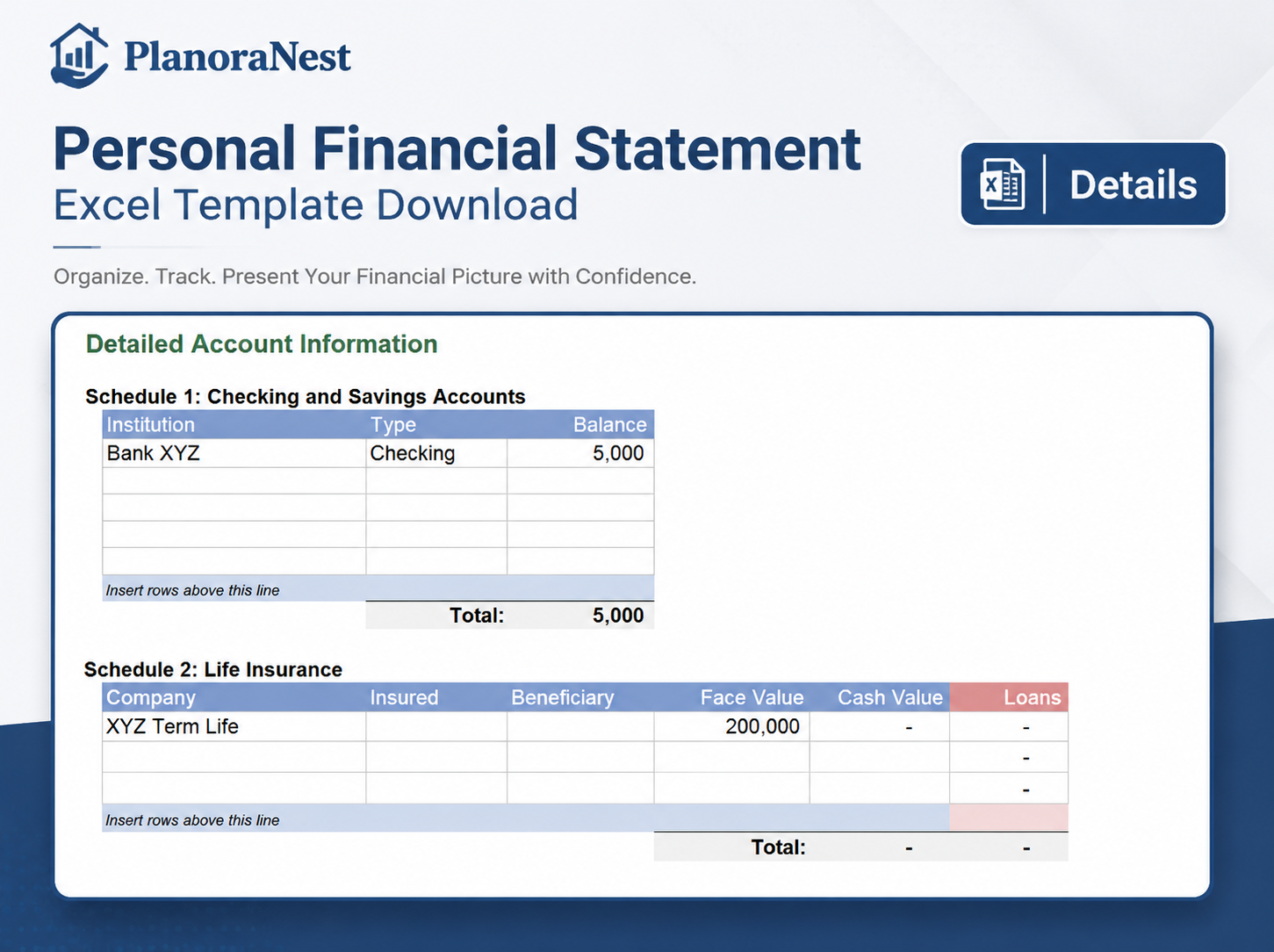
Task: Click the Company column header
Action: 234,697
